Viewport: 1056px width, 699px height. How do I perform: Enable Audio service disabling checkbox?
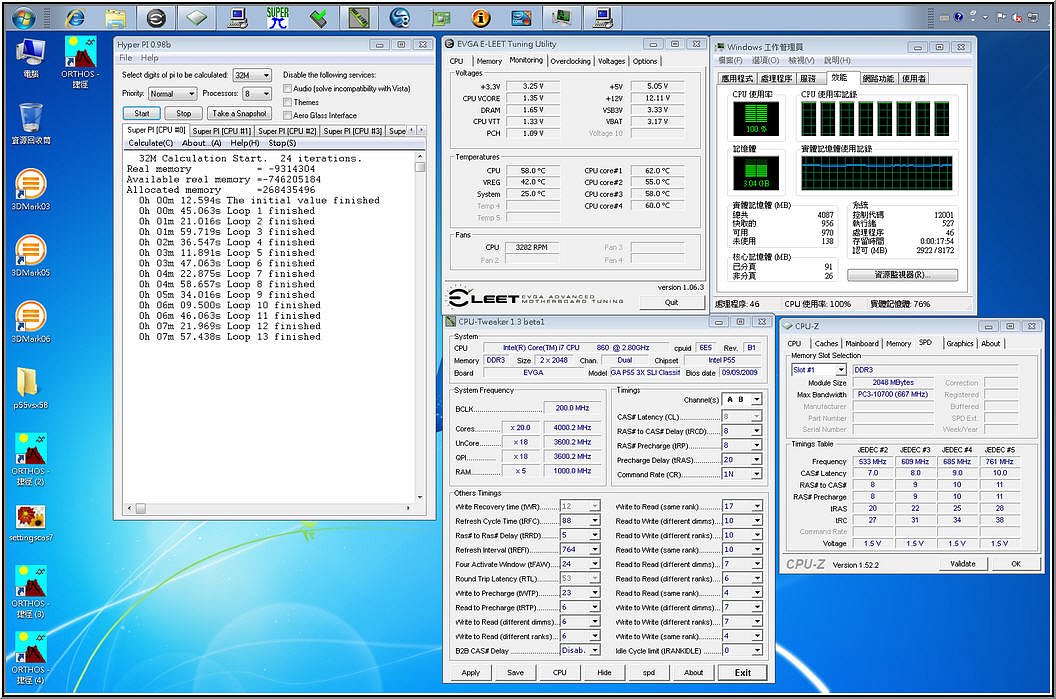click(x=288, y=88)
